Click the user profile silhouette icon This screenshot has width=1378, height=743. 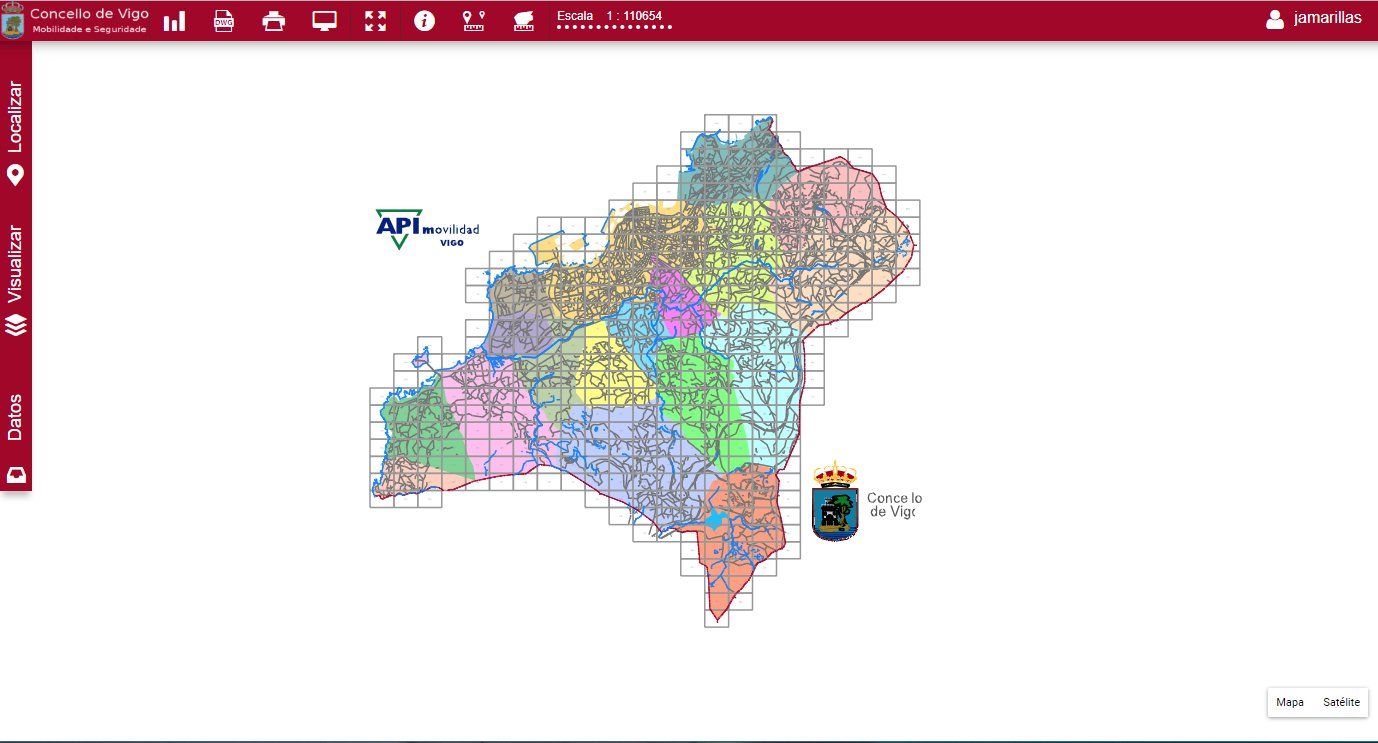(x=1274, y=19)
